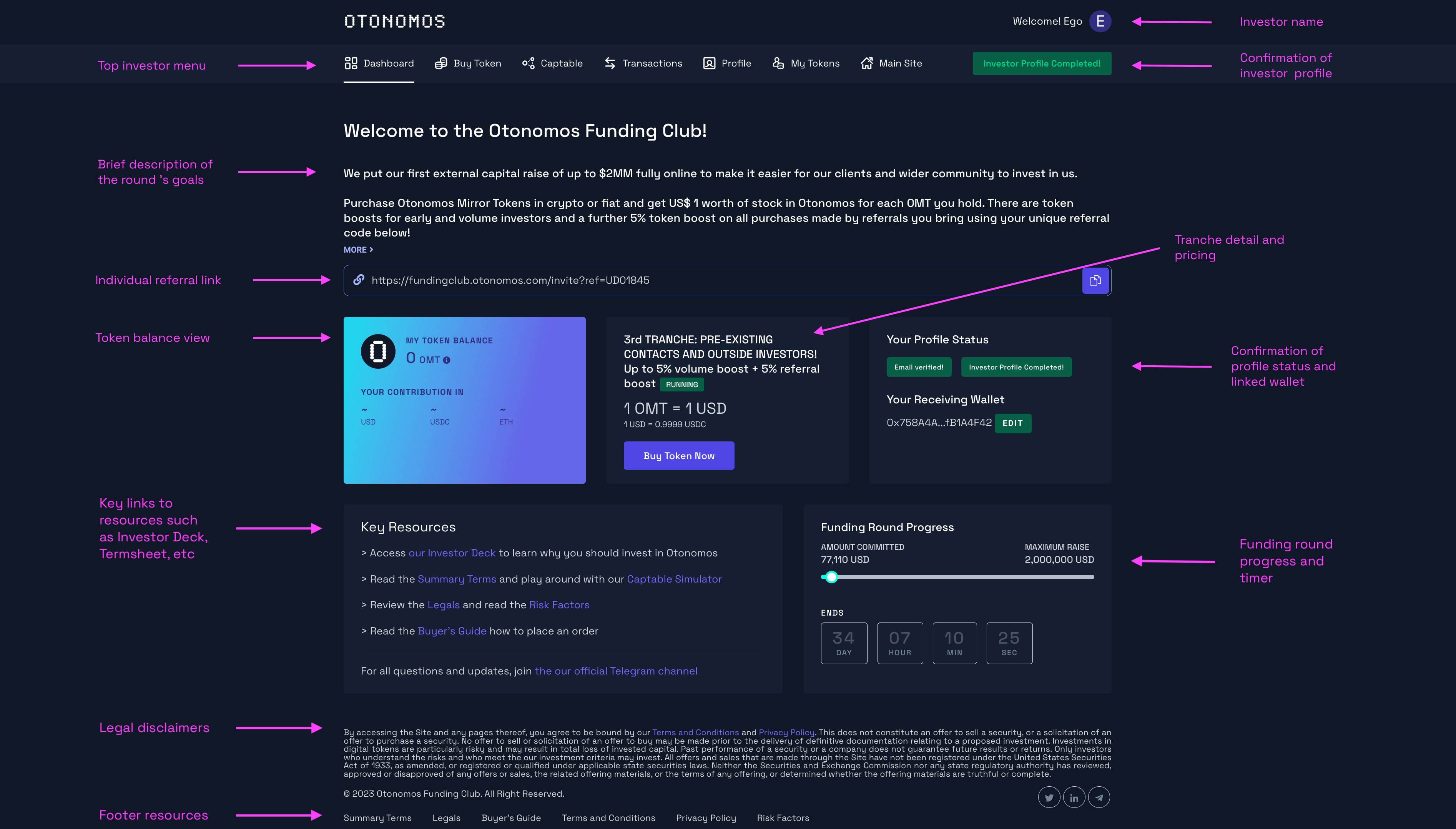Click the chain link icon beside referral URL
The height and width of the screenshot is (829, 1456).
click(x=359, y=280)
